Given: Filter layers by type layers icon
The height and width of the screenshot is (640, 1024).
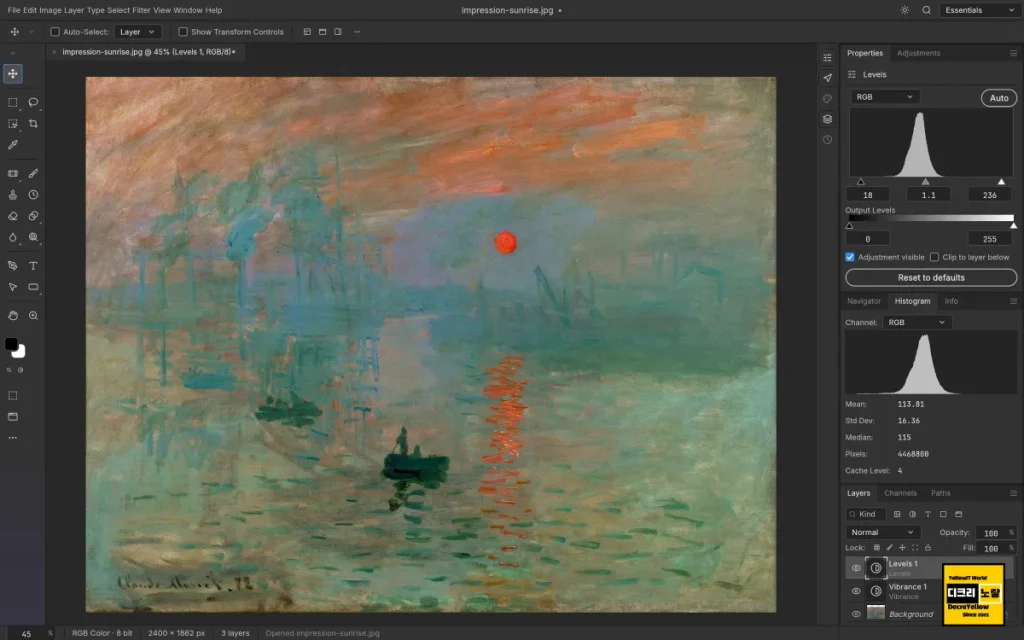Looking at the screenshot, I should [927, 514].
